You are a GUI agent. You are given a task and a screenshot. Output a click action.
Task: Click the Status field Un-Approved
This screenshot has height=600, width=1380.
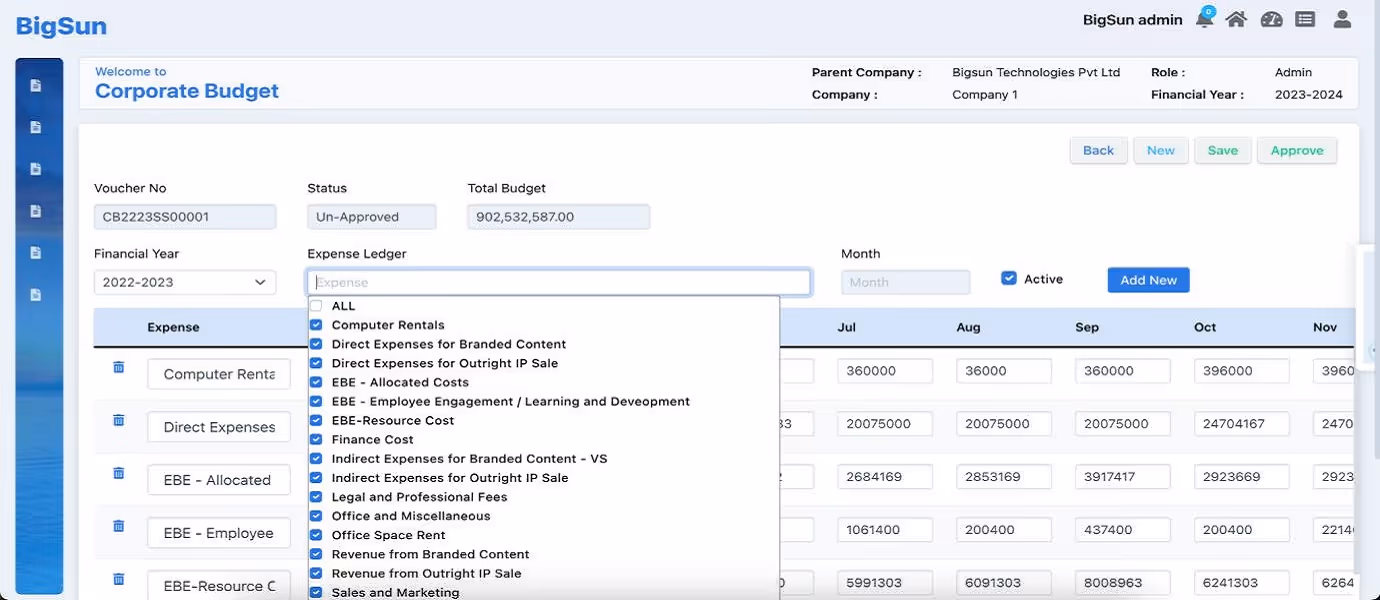(372, 217)
